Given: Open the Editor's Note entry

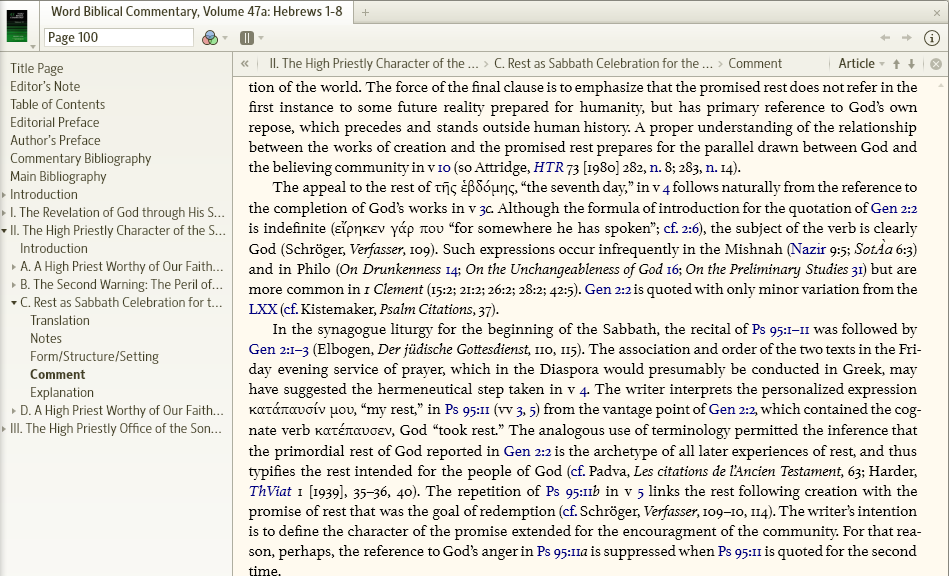Looking at the screenshot, I should point(45,87).
